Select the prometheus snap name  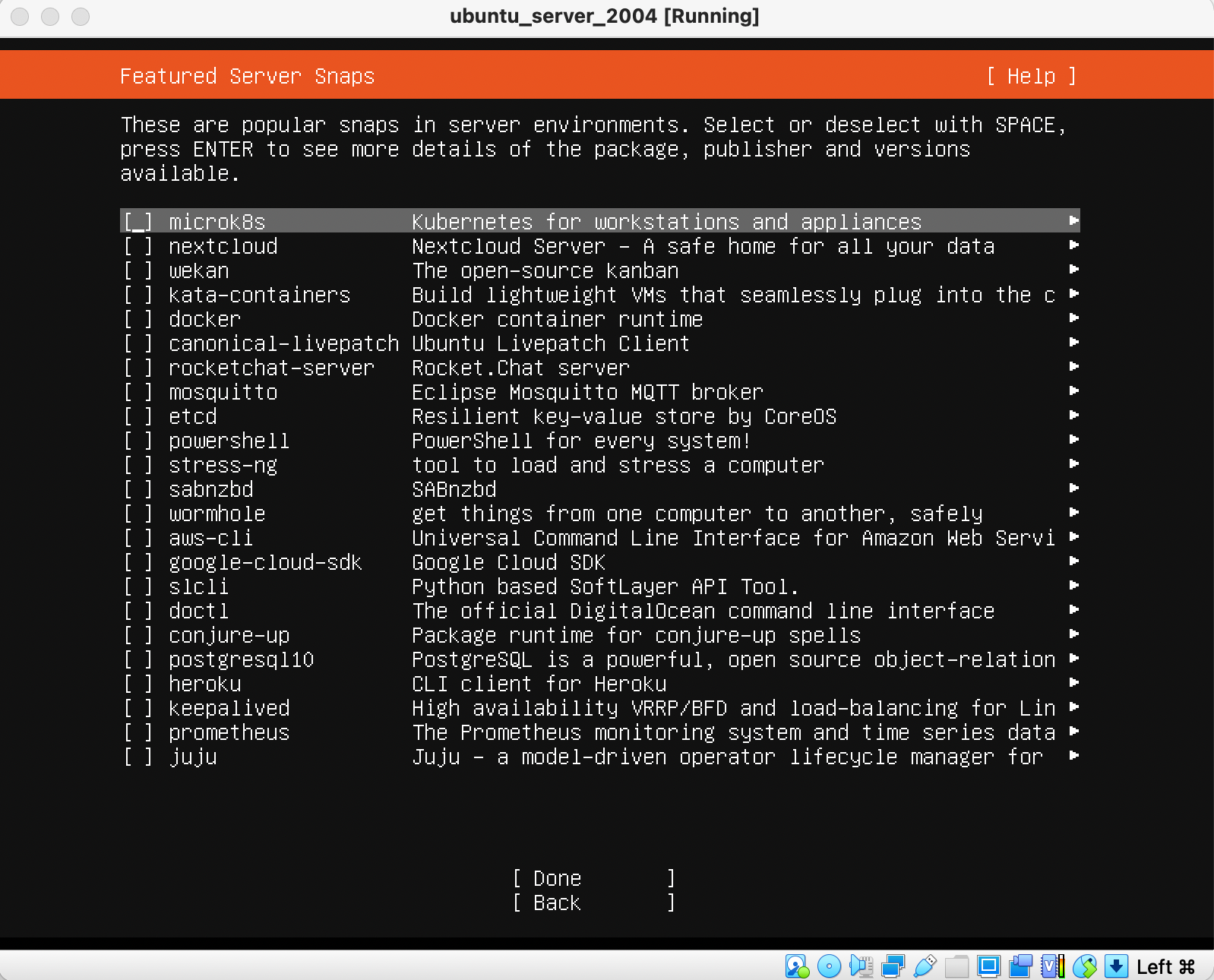point(229,732)
